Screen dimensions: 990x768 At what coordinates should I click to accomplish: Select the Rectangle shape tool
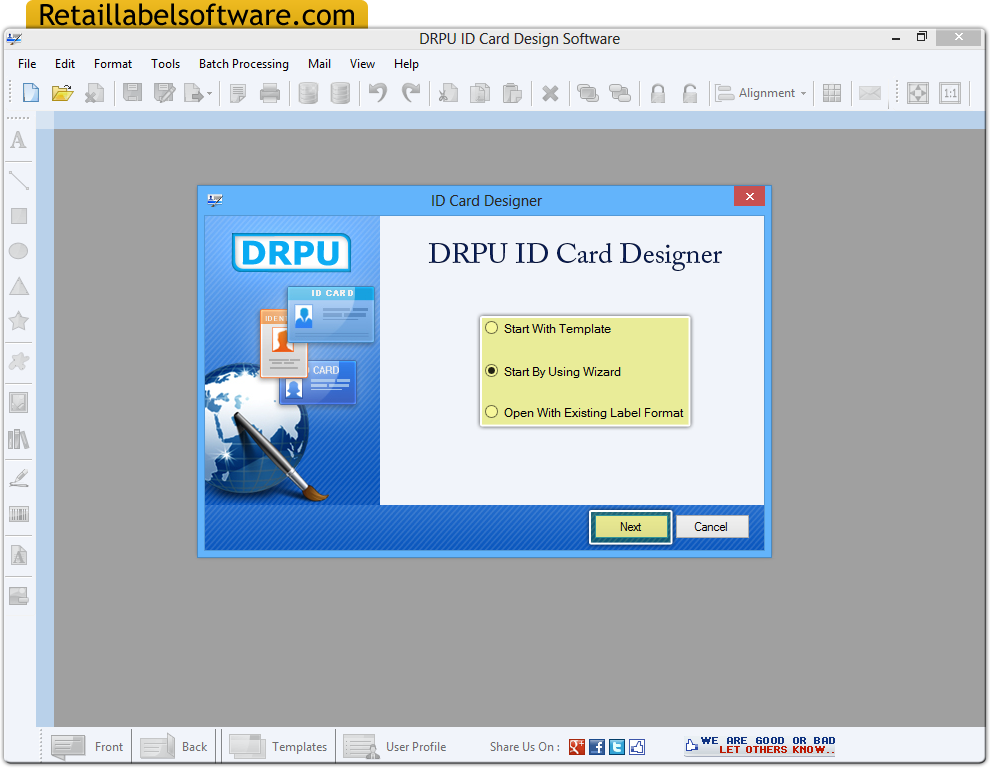click(x=19, y=216)
